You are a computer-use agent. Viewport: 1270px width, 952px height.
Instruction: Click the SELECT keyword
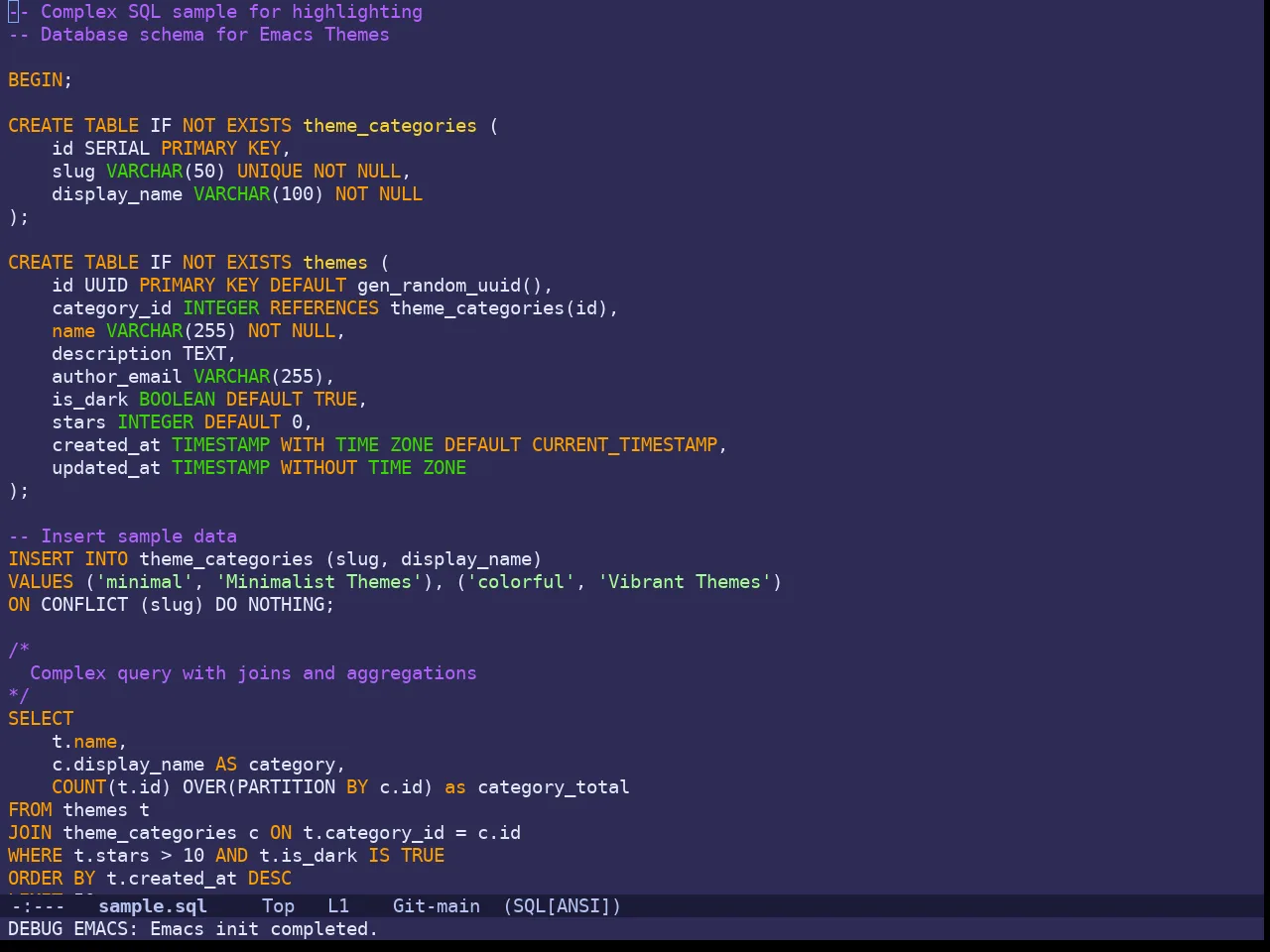(x=41, y=719)
